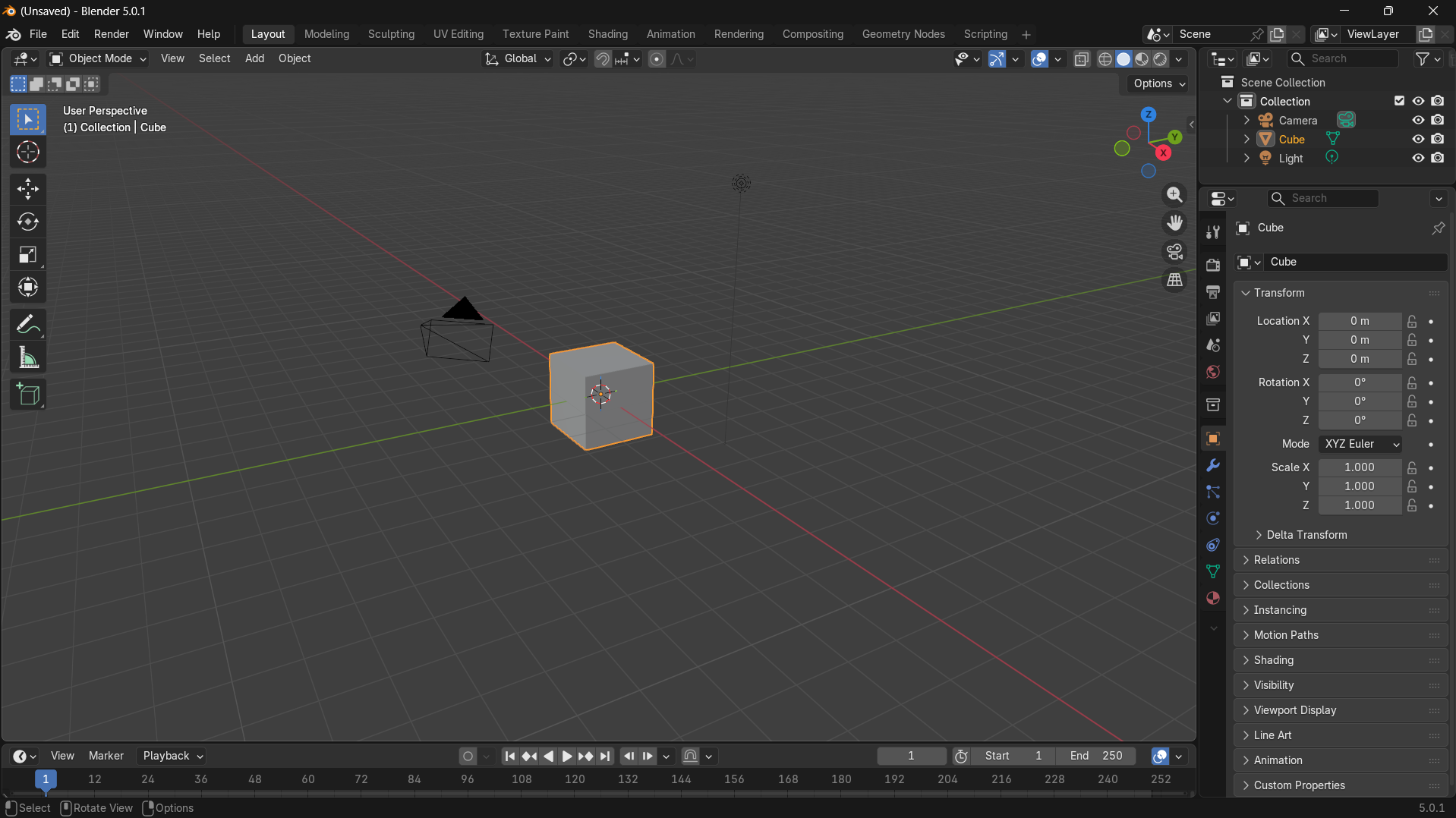Hide the Light object in the viewport
This screenshot has height=818, width=1456.
(1418, 158)
